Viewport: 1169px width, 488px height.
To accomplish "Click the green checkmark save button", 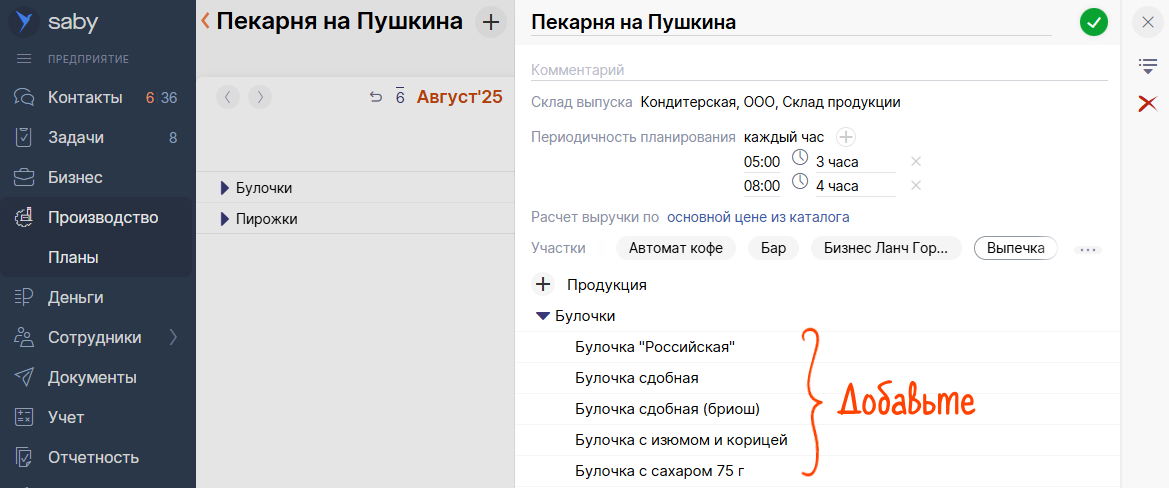I will click(x=1093, y=22).
